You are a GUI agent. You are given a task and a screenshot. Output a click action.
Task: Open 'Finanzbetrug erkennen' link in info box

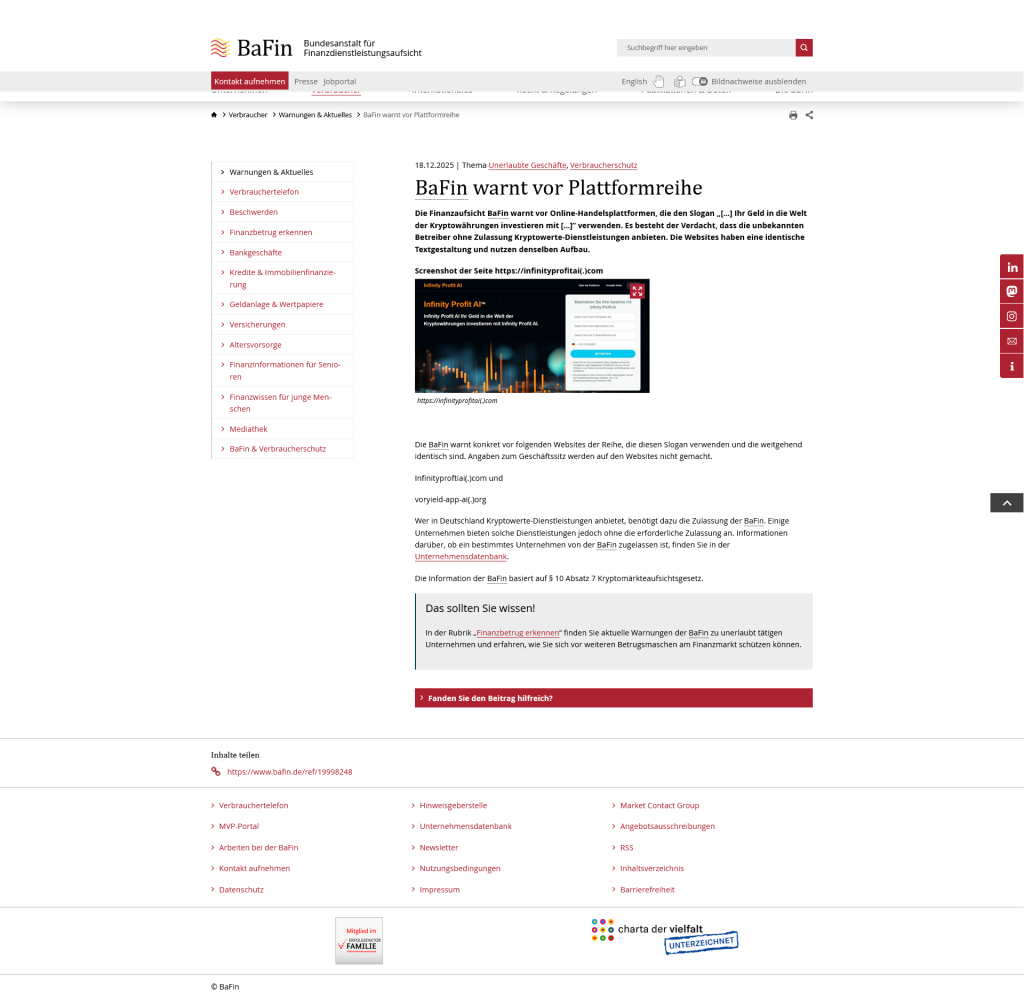point(518,632)
